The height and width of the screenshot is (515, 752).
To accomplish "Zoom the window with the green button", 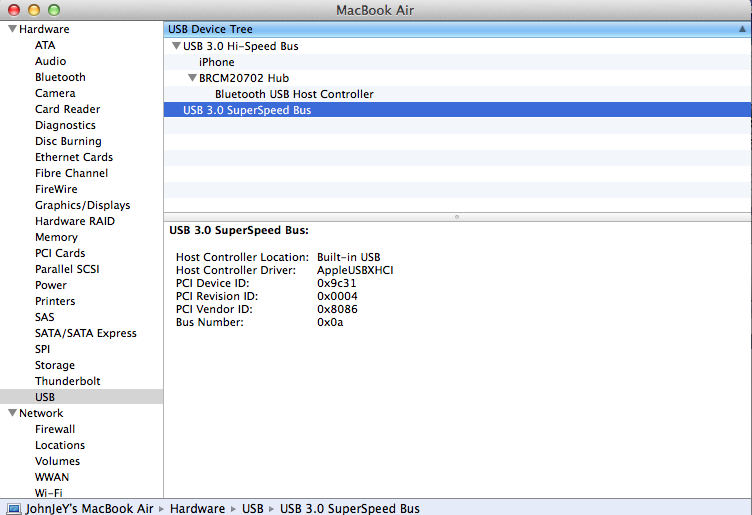I will click(x=54, y=10).
